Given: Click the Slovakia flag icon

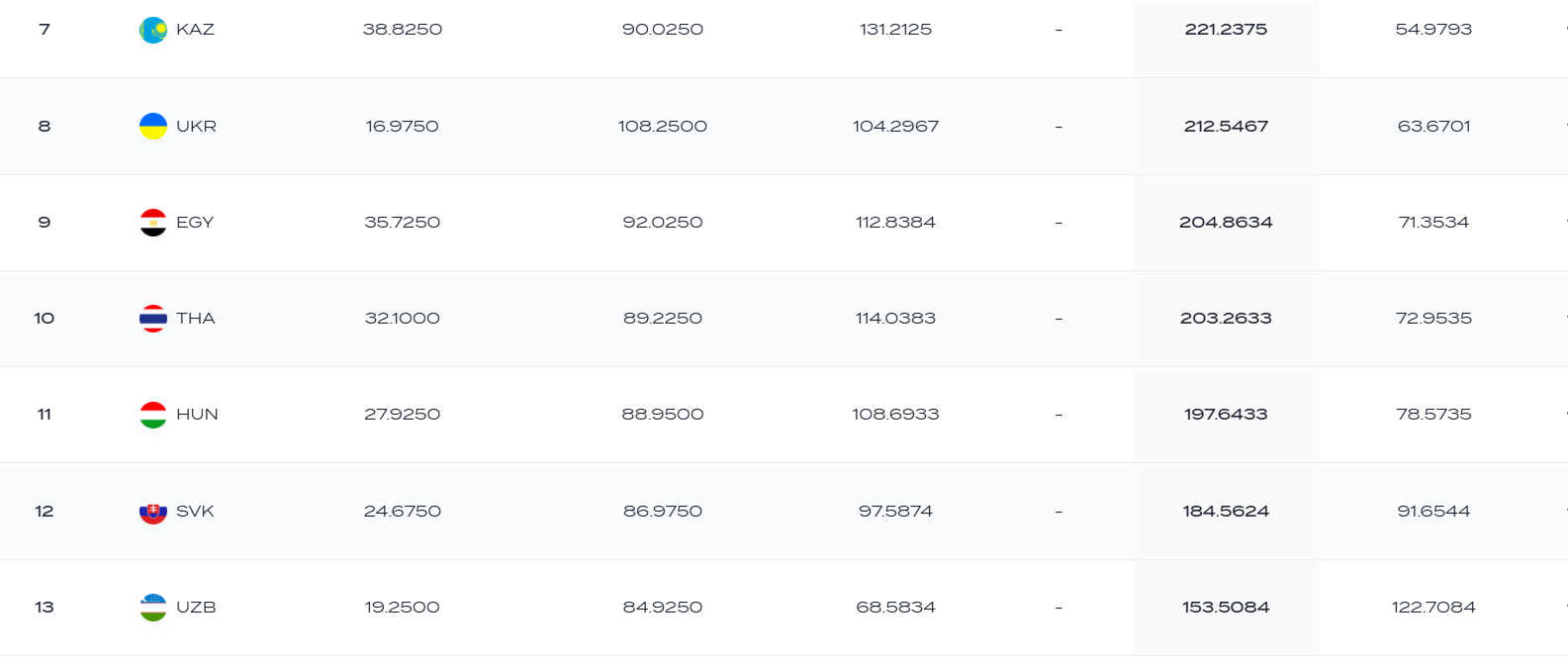Looking at the screenshot, I should (153, 512).
